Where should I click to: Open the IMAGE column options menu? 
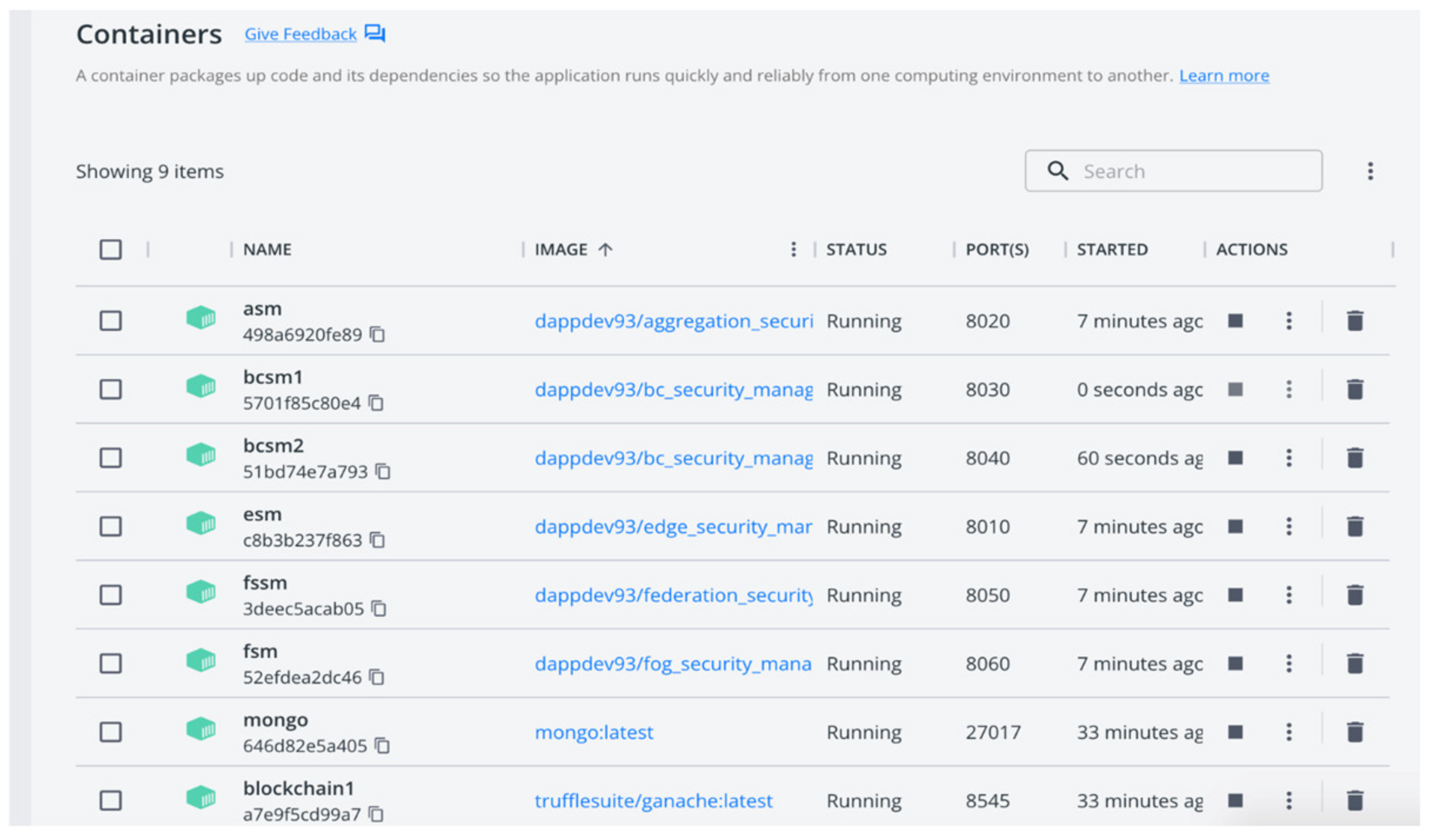(793, 249)
